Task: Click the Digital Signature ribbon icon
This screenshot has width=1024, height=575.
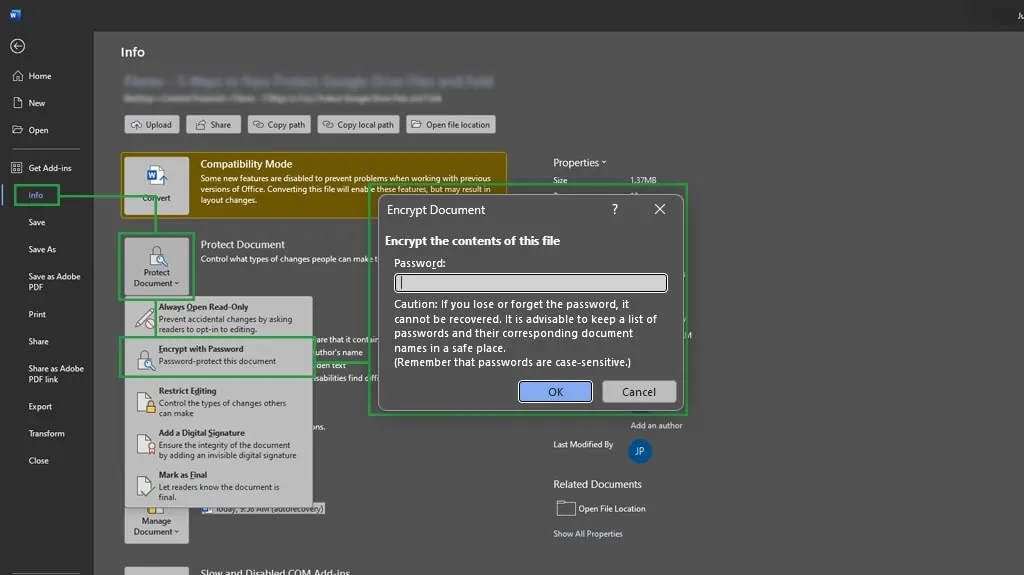Action: [146, 444]
